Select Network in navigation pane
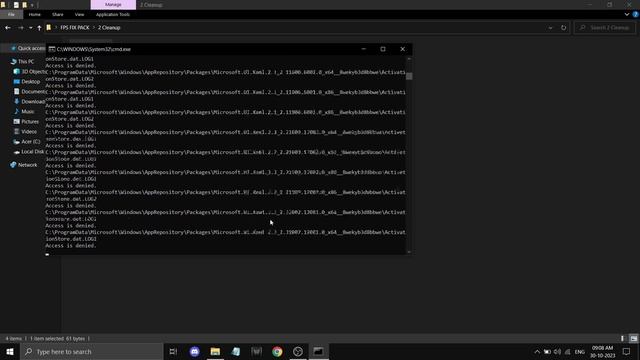The width and height of the screenshot is (640, 360). (x=24, y=165)
